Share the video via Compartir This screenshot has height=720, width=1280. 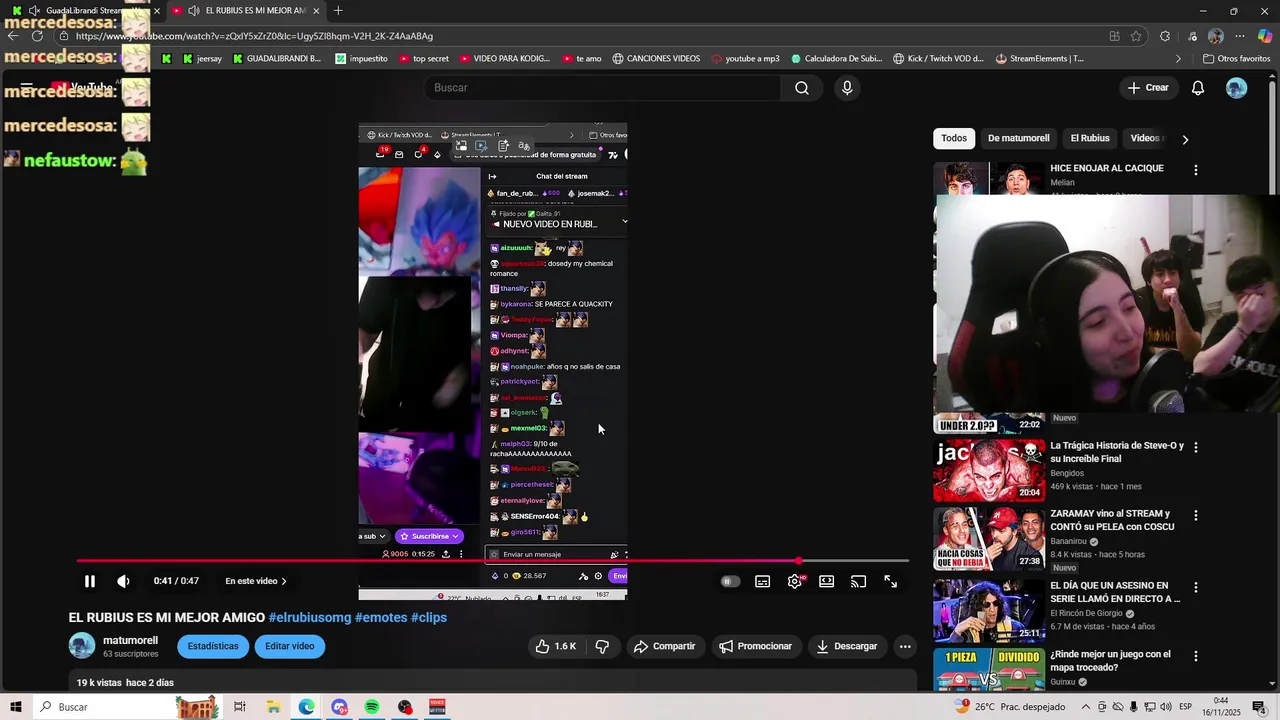(x=664, y=646)
